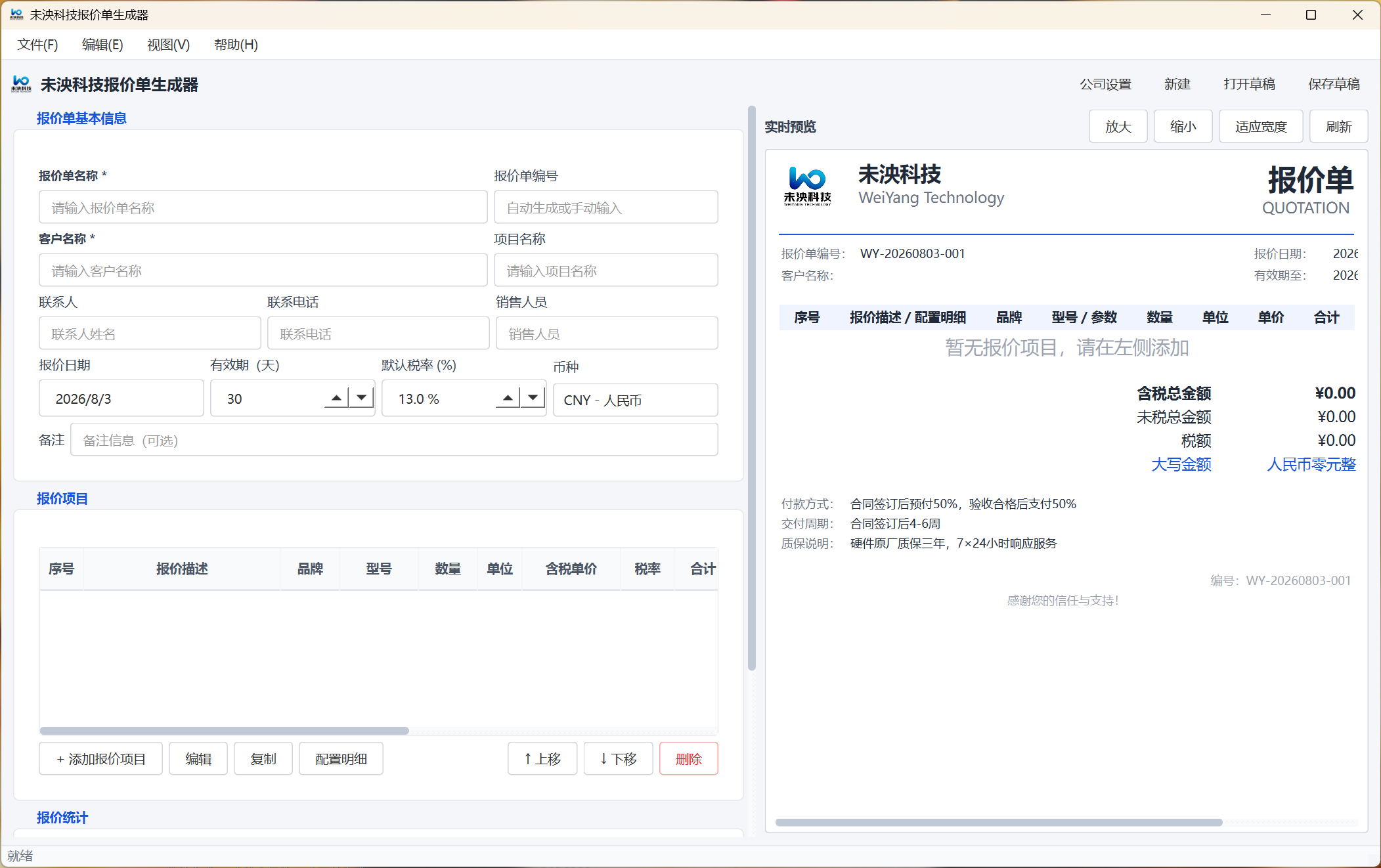
Task: Click the ↓ 下移 move down button
Action: (618, 758)
